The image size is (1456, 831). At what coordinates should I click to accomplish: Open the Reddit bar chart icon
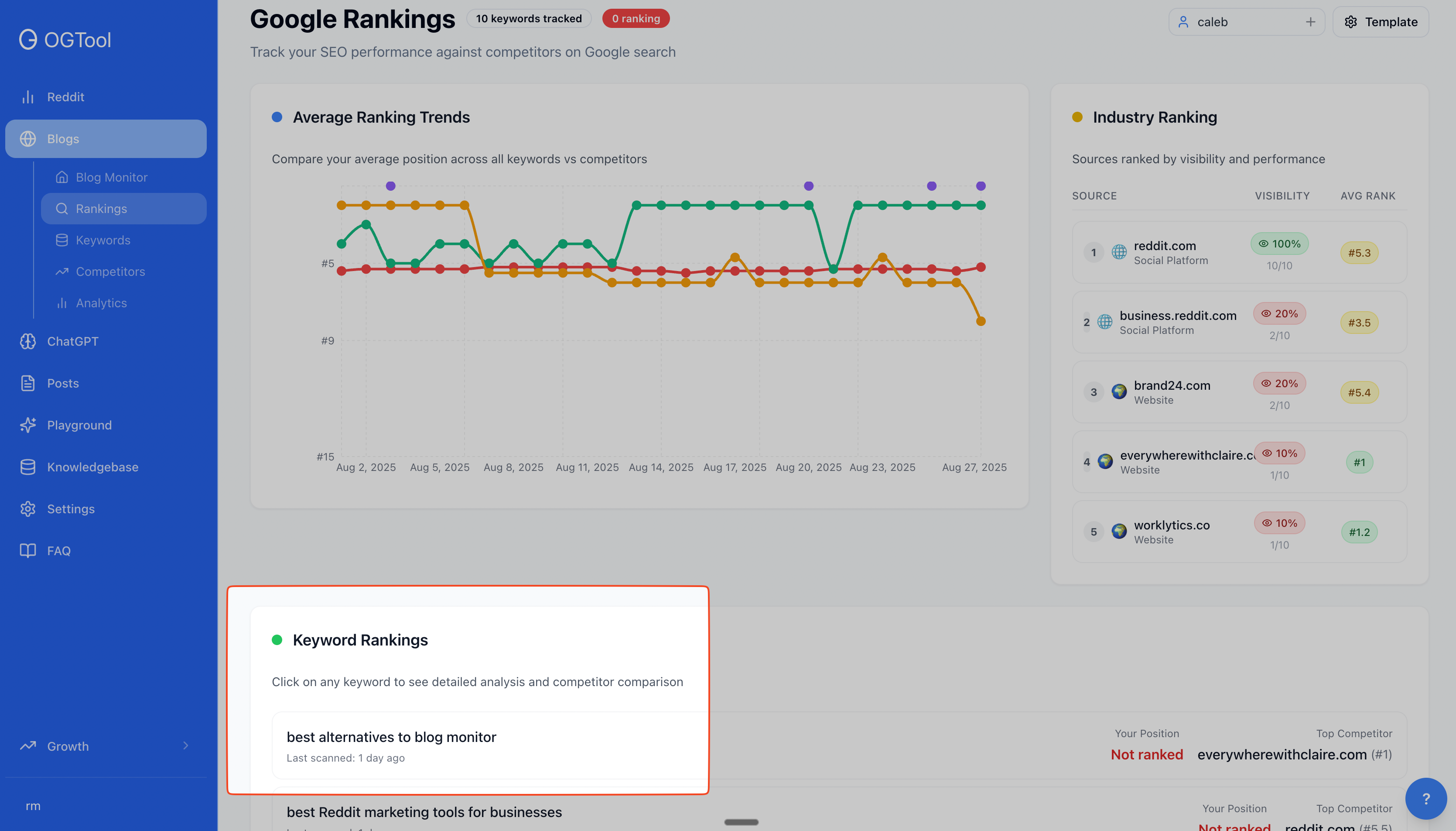(x=28, y=97)
